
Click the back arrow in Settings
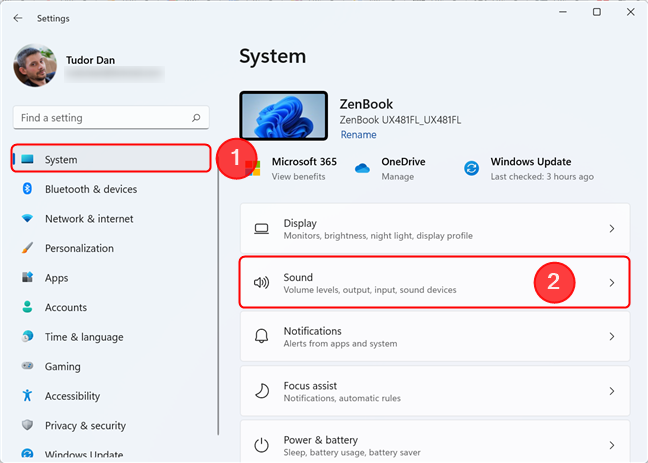pyautogui.click(x=18, y=18)
